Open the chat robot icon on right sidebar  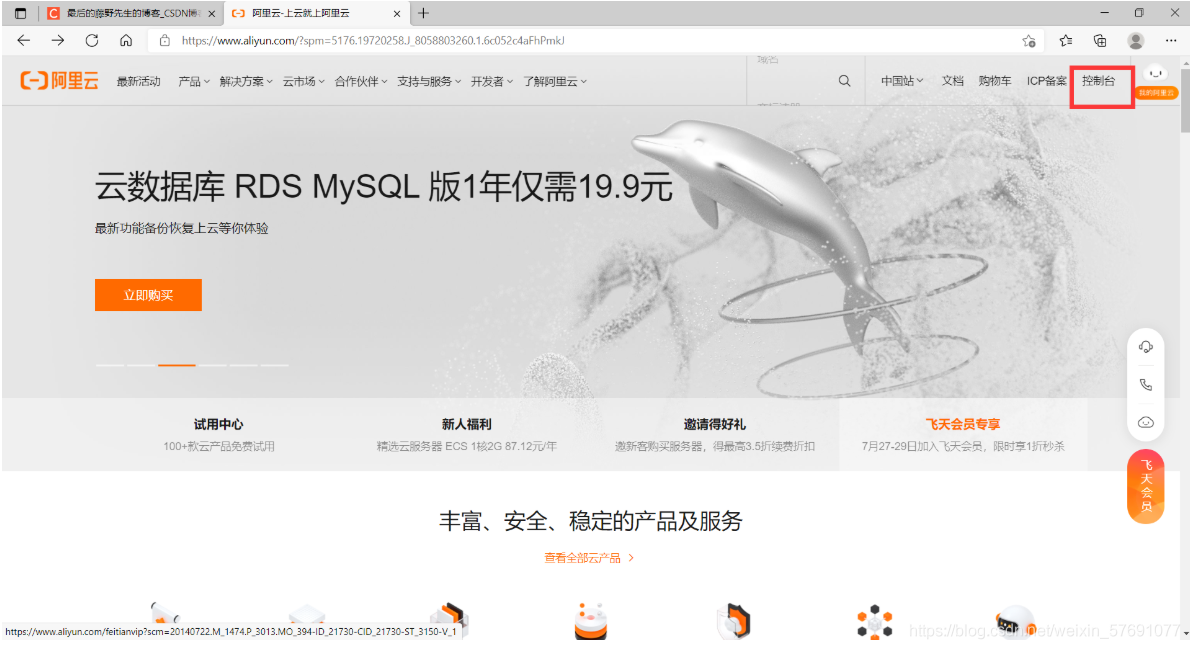tap(1146, 422)
